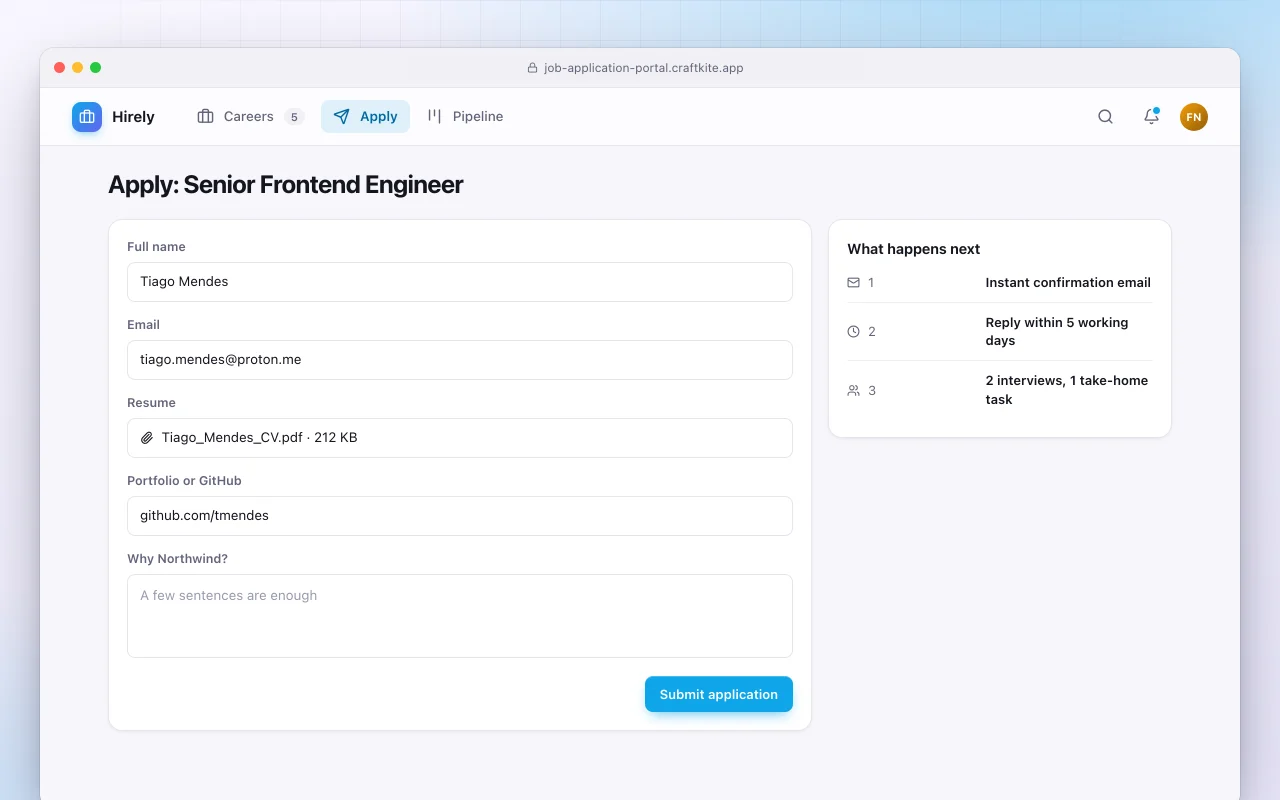This screenshot has height=800, width=1280.
Task: Click the Hirely briefcase logo icon
Action: click(87, 117)
